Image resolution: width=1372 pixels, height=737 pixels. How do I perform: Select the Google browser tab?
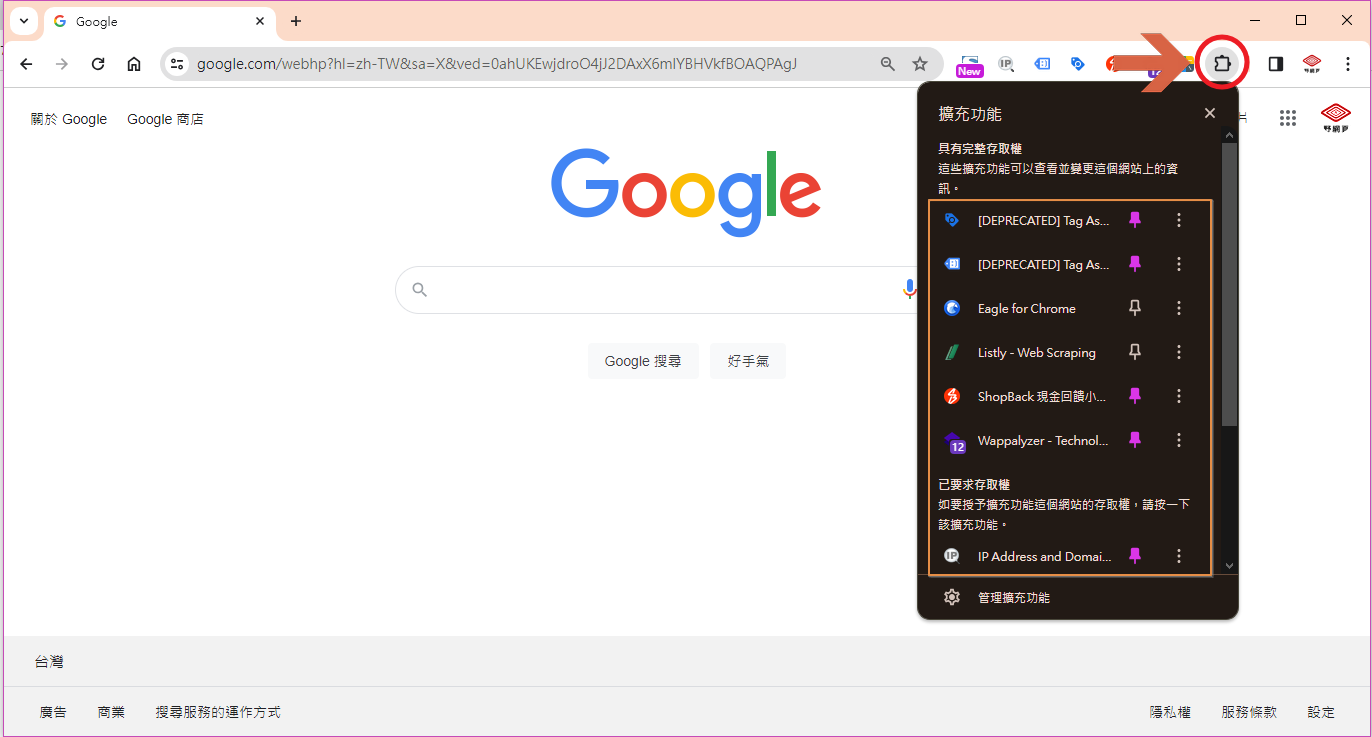point(159,21)
